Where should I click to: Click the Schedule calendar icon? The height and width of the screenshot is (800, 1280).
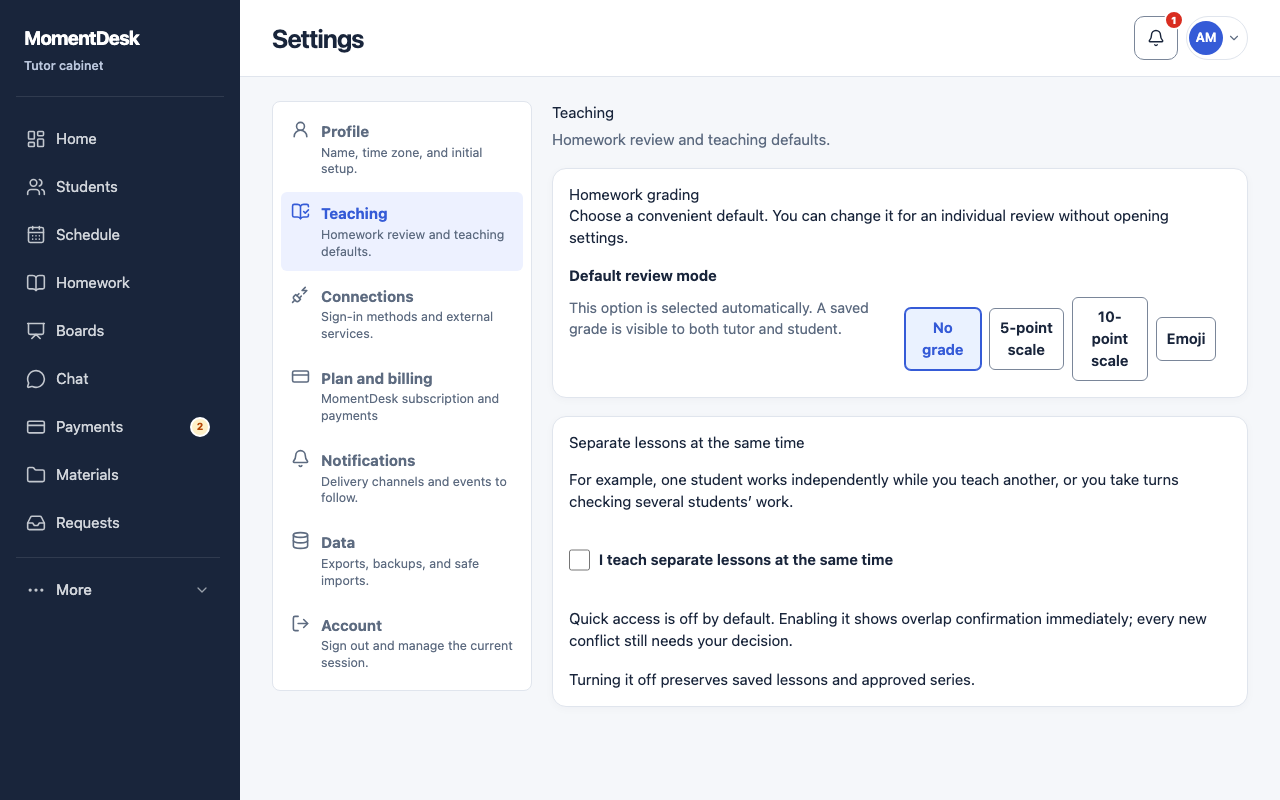point(36,235)
